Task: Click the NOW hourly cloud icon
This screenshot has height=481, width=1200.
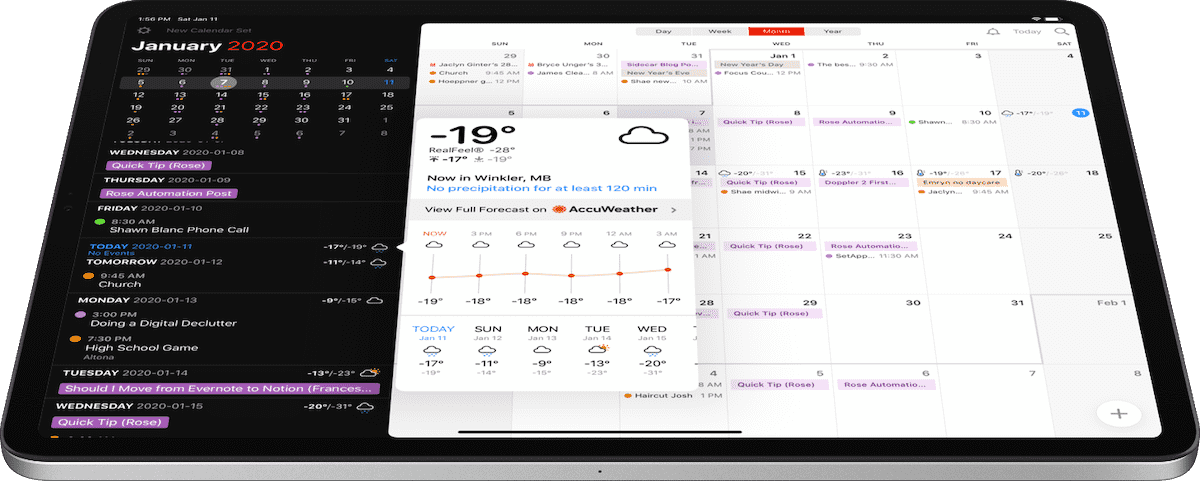Action: (435, 245)
